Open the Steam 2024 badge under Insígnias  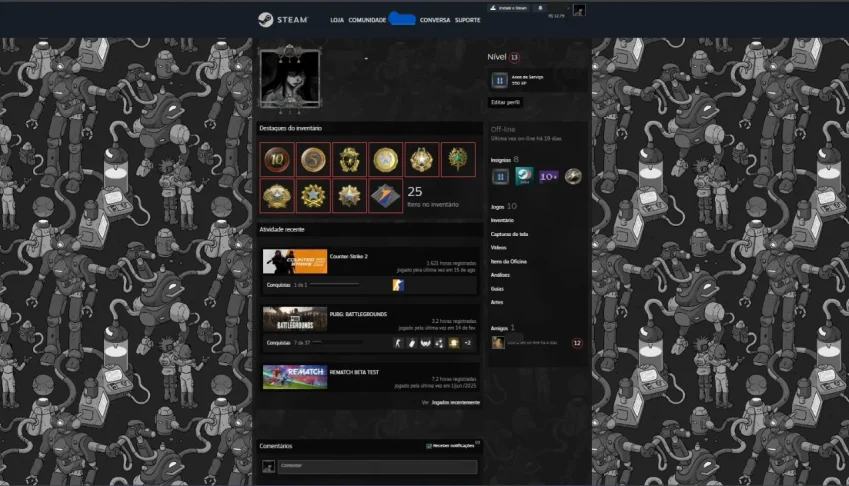524,176
